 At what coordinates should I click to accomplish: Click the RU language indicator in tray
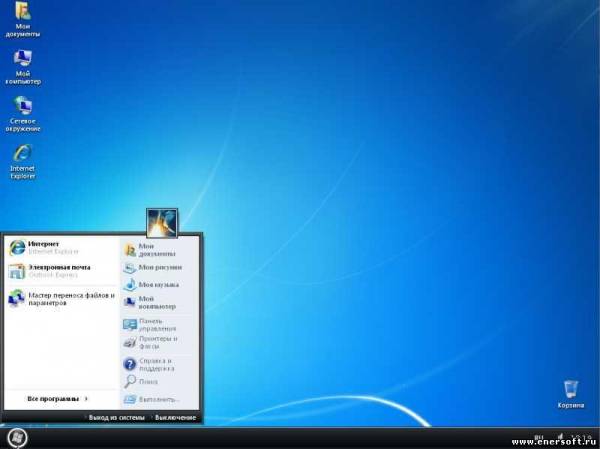tap(539, 437)
